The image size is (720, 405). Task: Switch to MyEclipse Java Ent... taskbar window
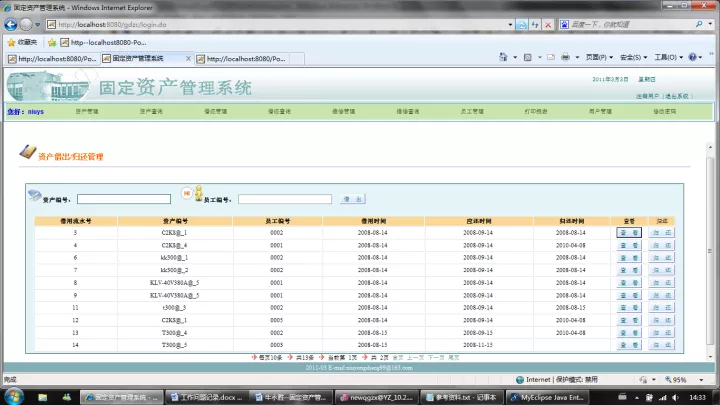coord(547,397)
